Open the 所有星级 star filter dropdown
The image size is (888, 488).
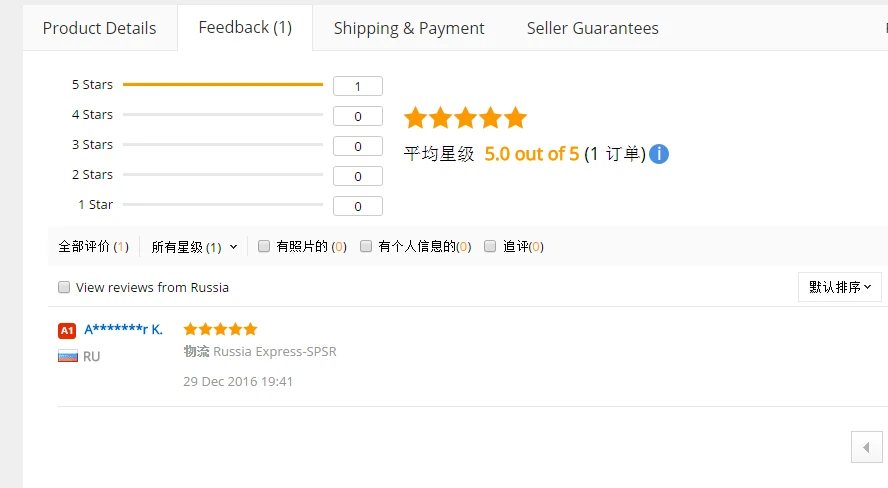point(194,247)
